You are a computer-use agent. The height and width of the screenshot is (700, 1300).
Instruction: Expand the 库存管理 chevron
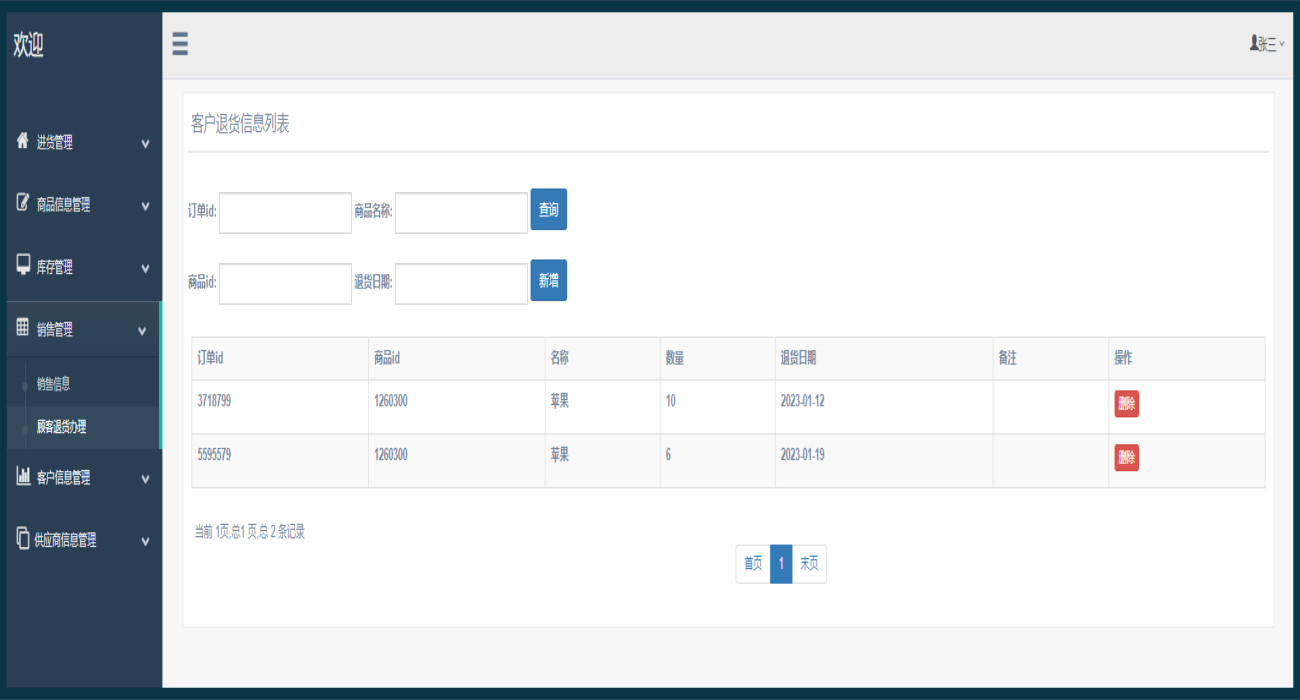coord(145,268)
